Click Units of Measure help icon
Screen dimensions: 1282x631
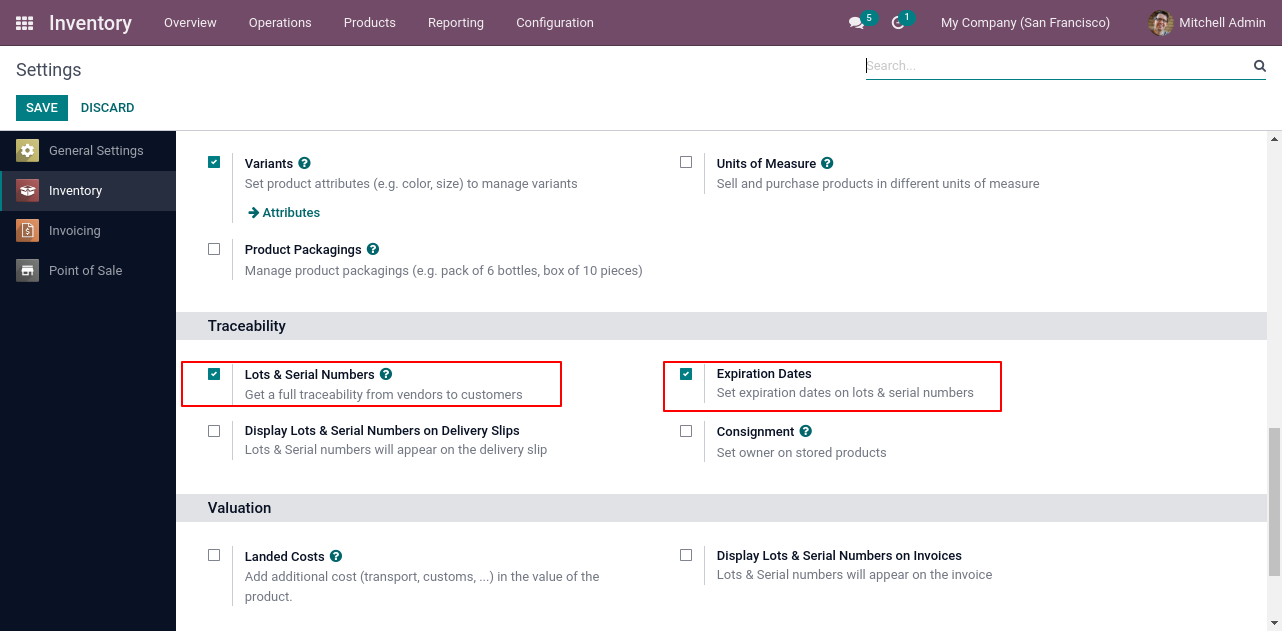[x=827, y=163]
